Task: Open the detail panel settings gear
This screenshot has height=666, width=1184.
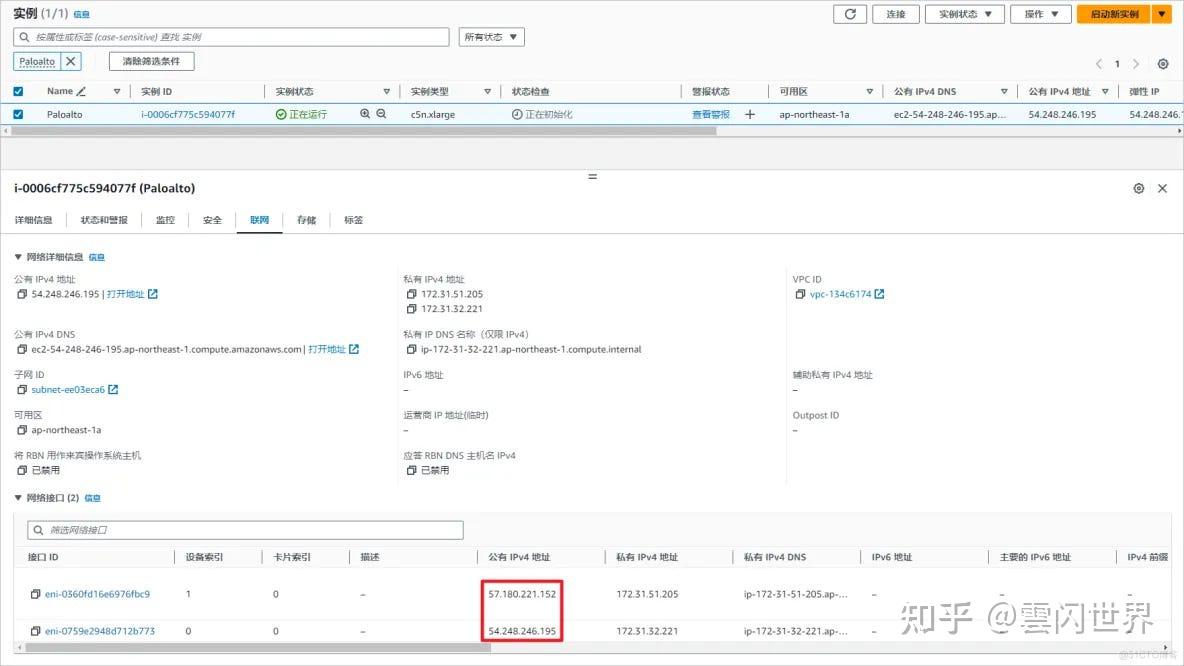Action: (x=1138, y=188)
